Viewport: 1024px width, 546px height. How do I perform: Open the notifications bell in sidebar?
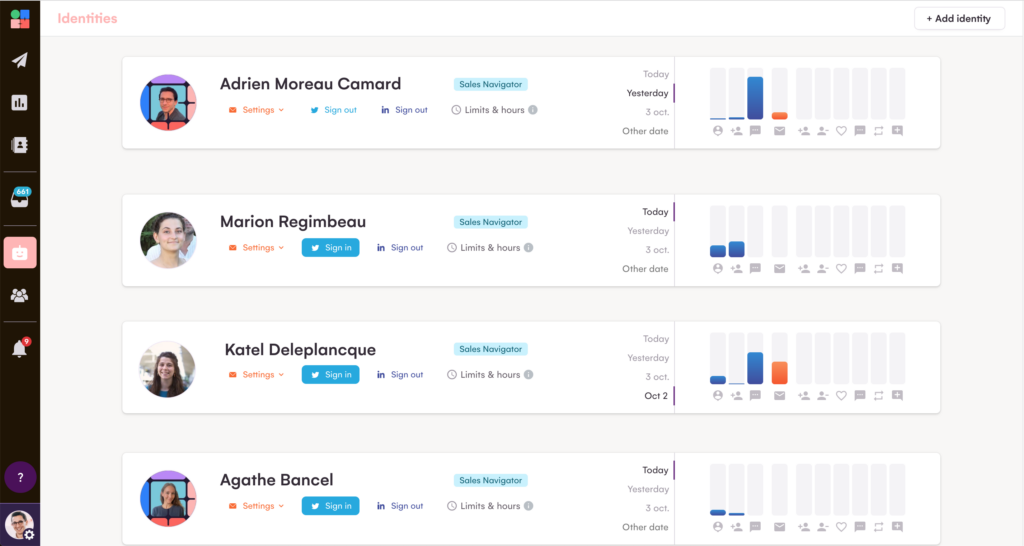20,349
